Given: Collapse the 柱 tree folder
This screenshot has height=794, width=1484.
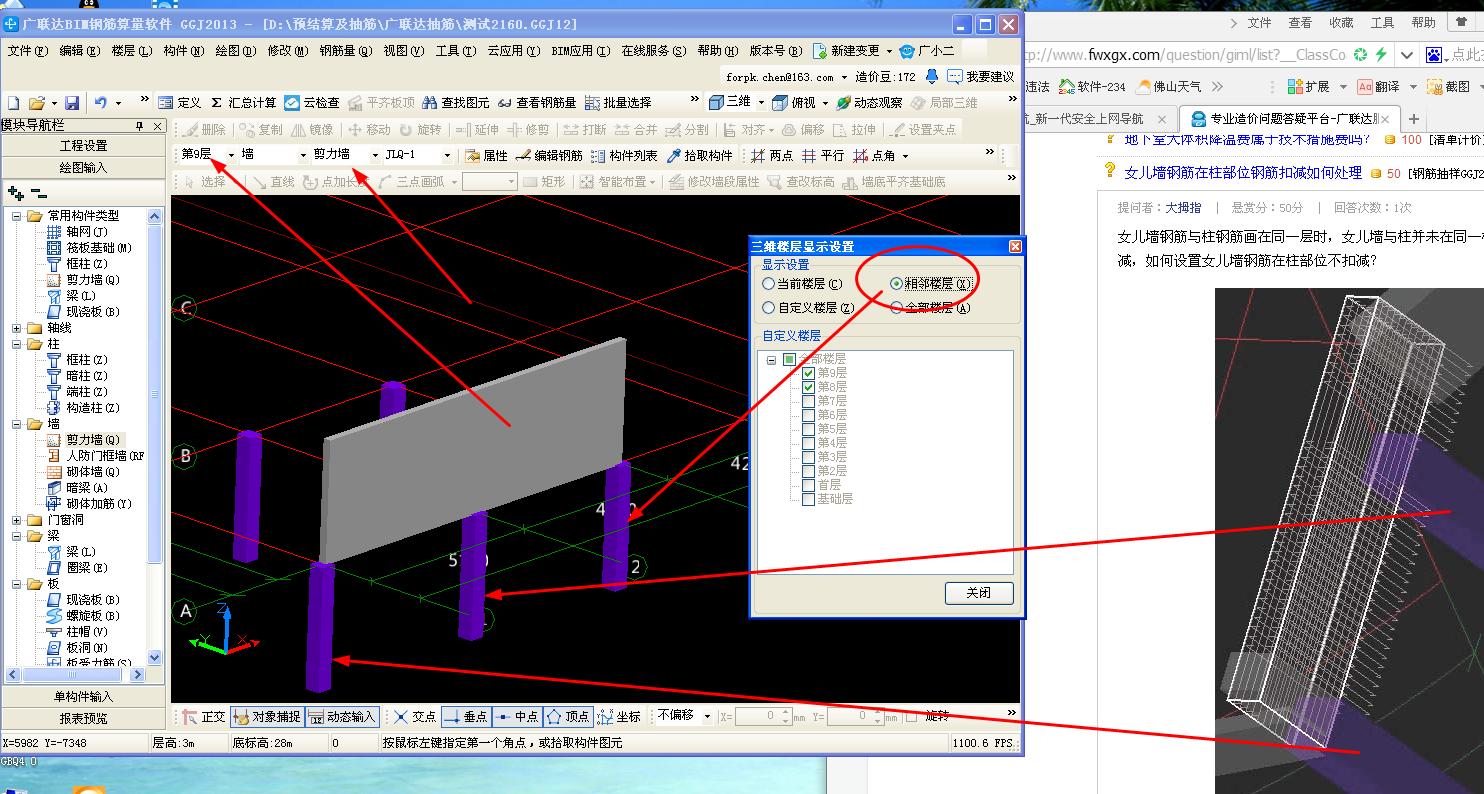Looking at the screenshot, I should point(17,344).
